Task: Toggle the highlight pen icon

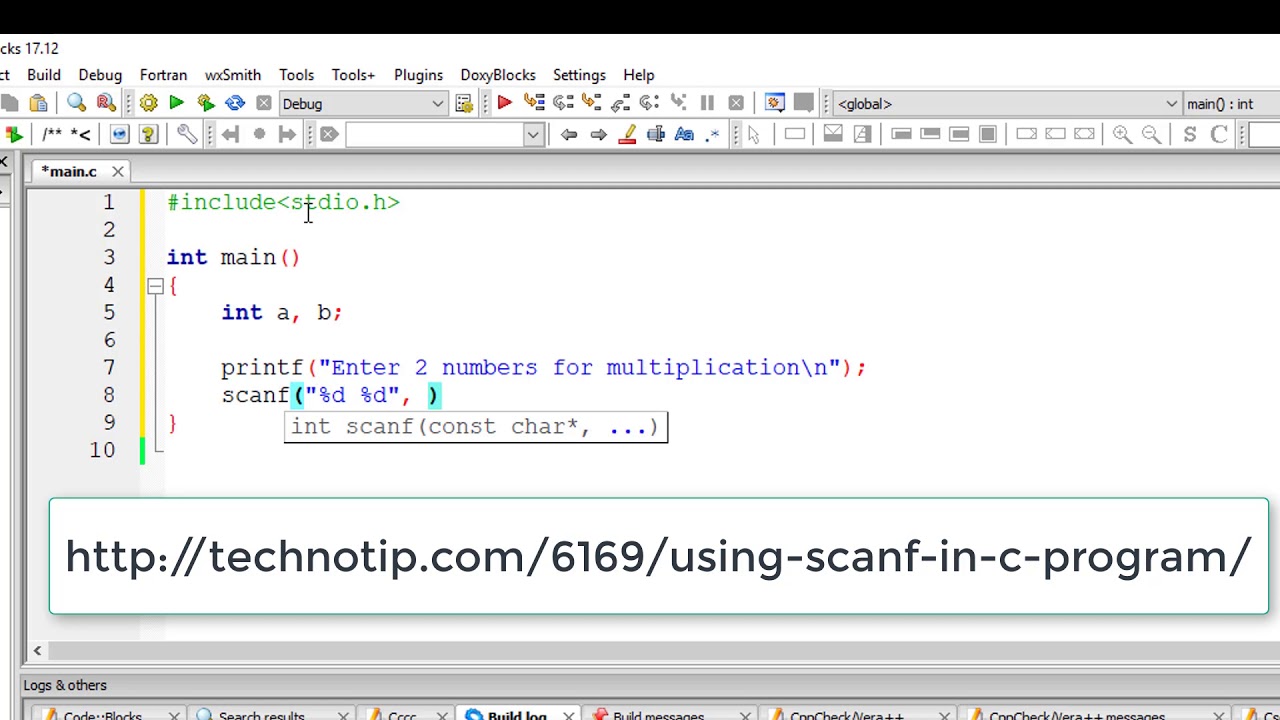Action: coord(627,134)
